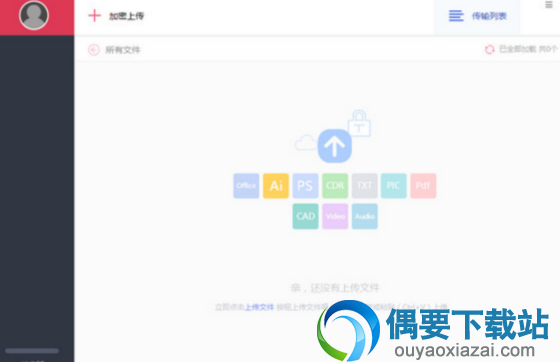Viewport: 560px width, 362px height.
Task: Click the PS file type tile
Action: (305, 186)
